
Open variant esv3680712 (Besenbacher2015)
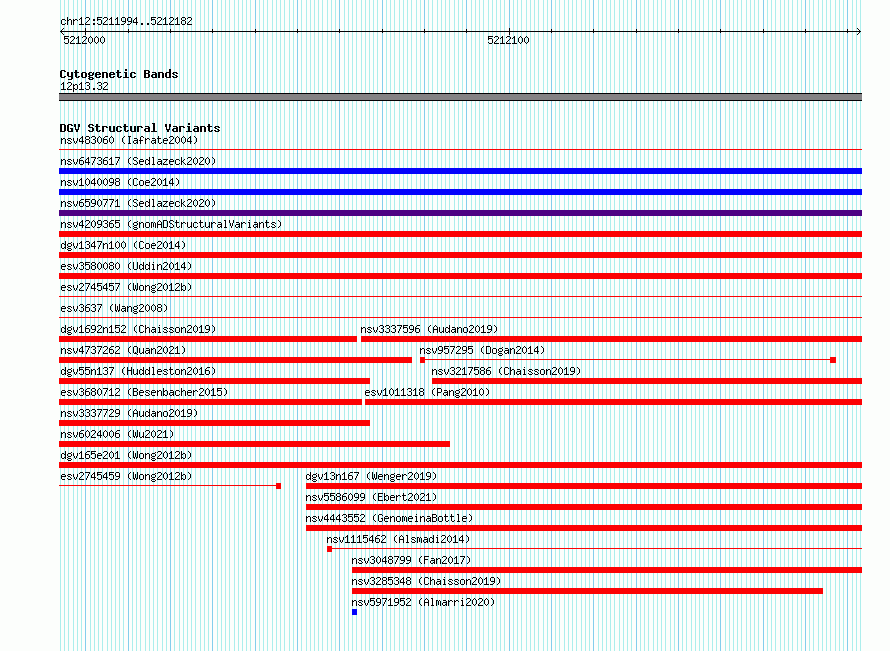pos(144,392)
